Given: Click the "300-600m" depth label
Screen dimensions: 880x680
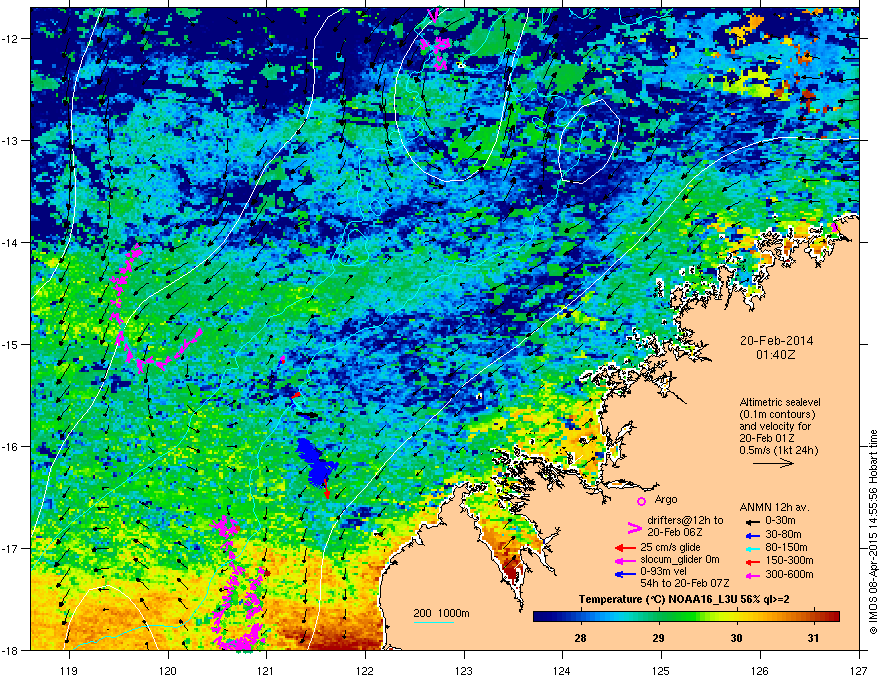Looking at the screenshot, I should [789, 574].
